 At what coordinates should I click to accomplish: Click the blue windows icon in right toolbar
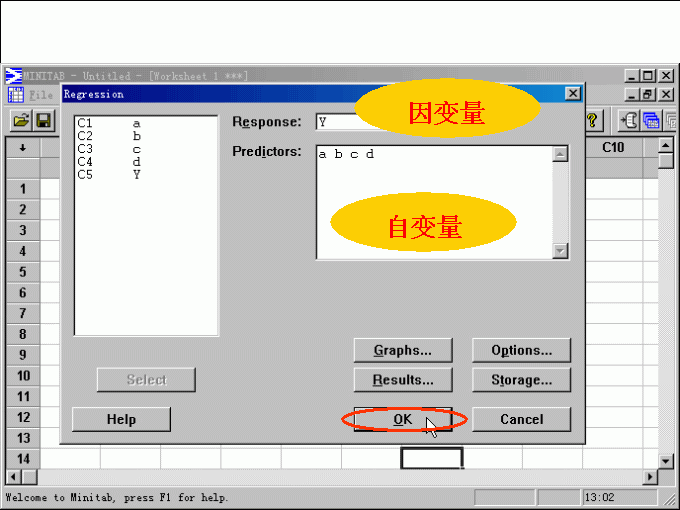651,121
